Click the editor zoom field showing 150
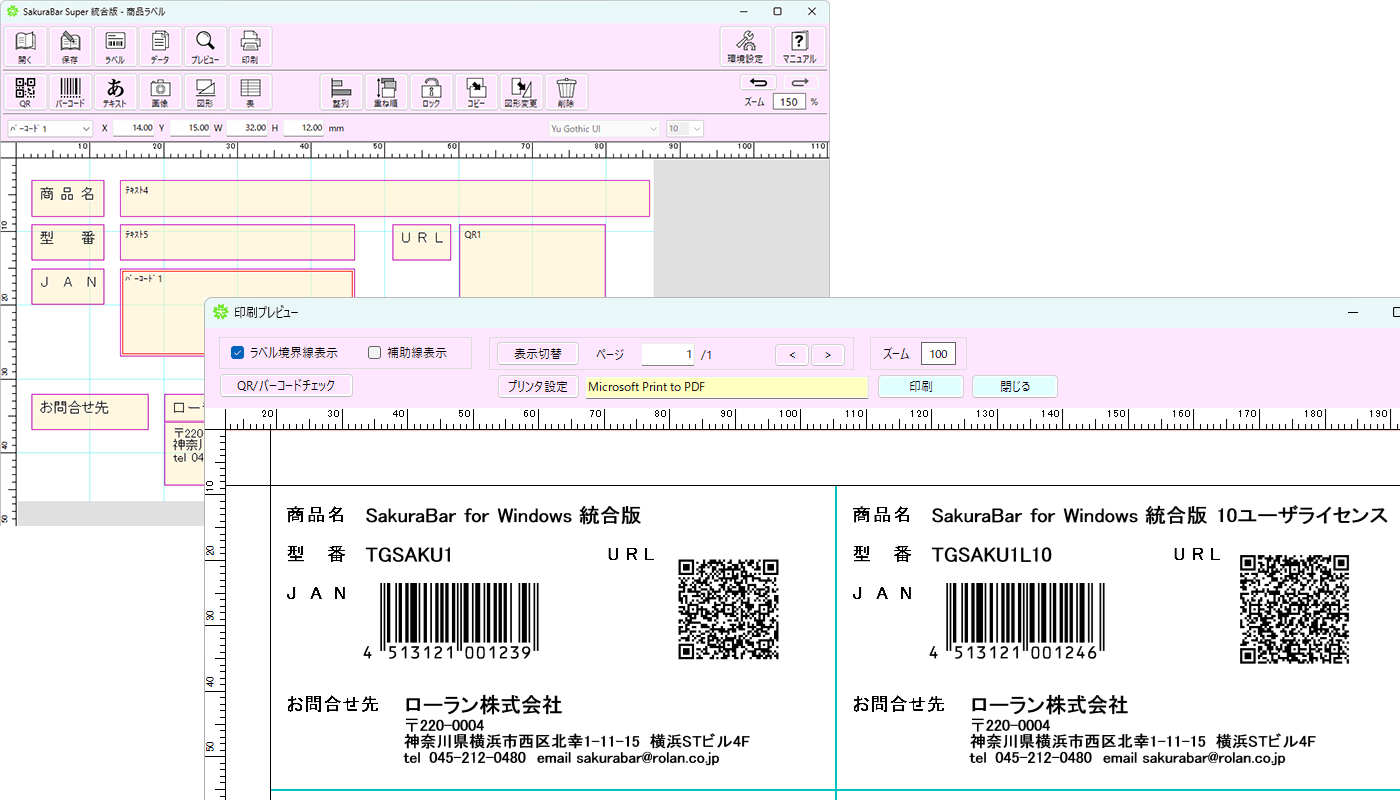Viewport: 1400px width, 800px height. [789, 102]
